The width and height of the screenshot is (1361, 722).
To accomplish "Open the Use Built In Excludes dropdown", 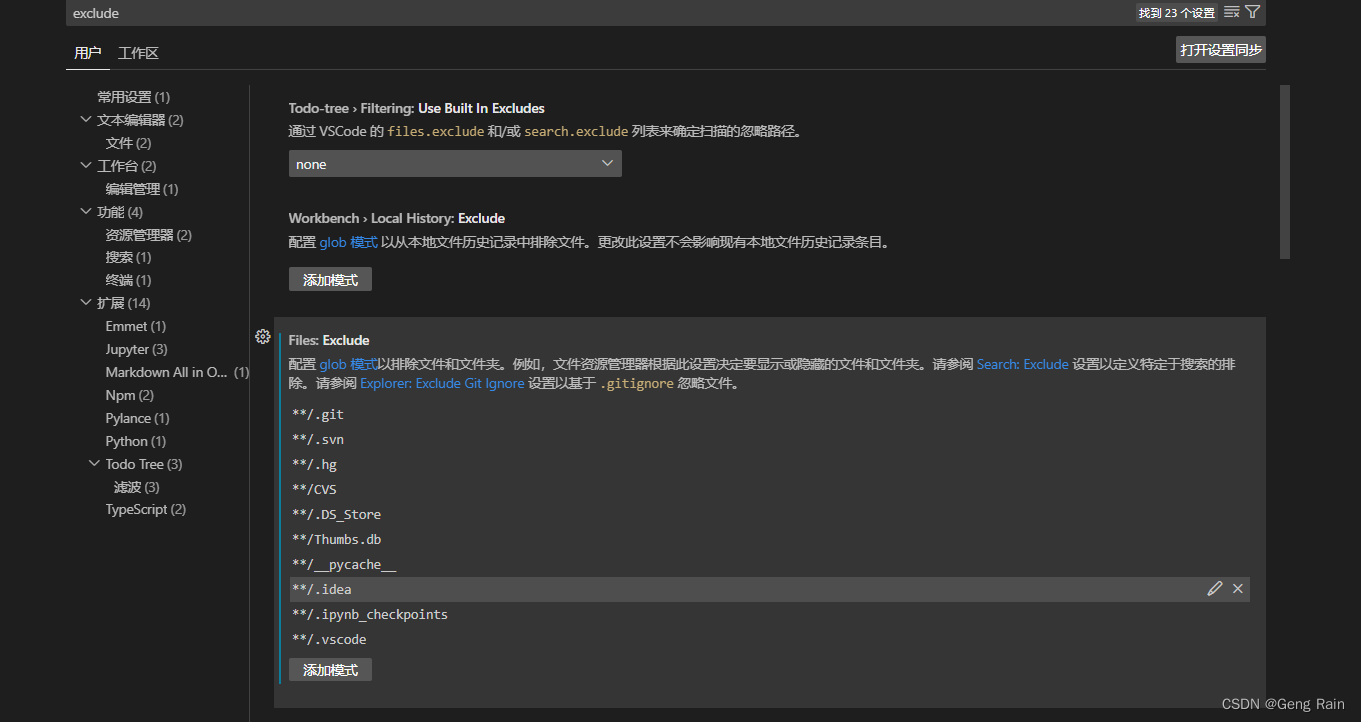I will pyautogui.click(x=455, y=164).
